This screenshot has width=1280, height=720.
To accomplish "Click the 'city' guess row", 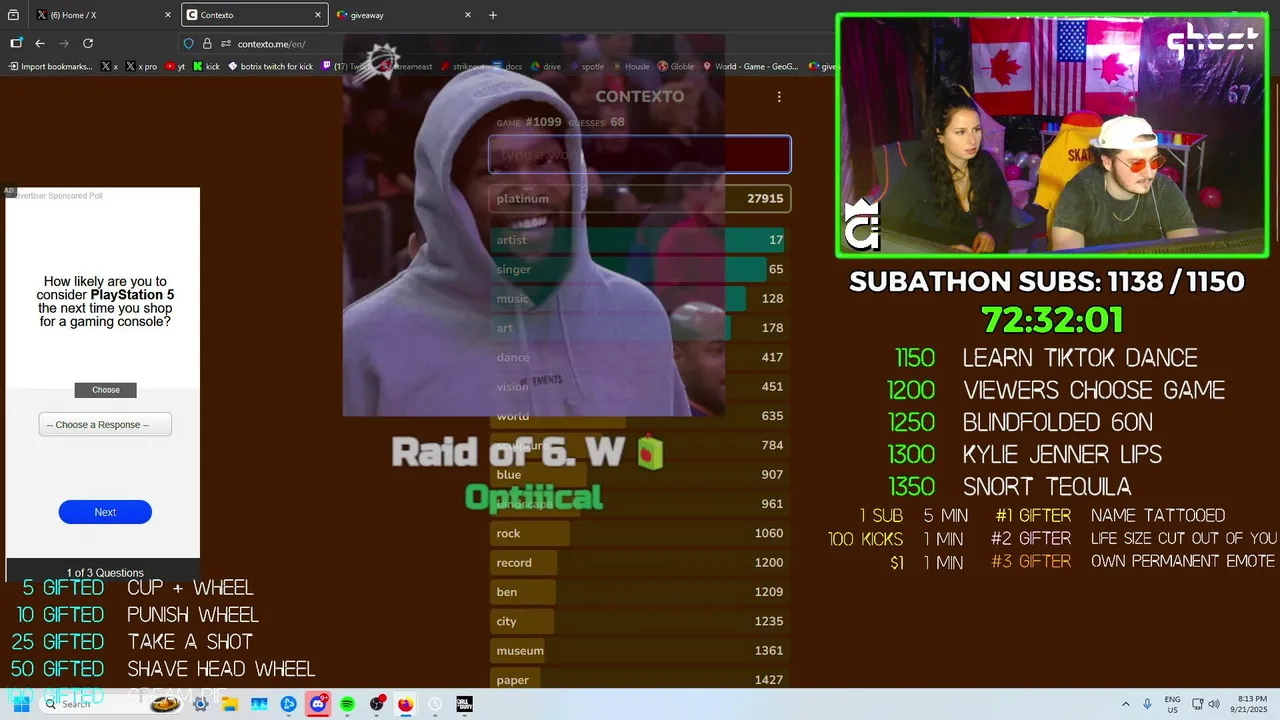I will 640,621.
